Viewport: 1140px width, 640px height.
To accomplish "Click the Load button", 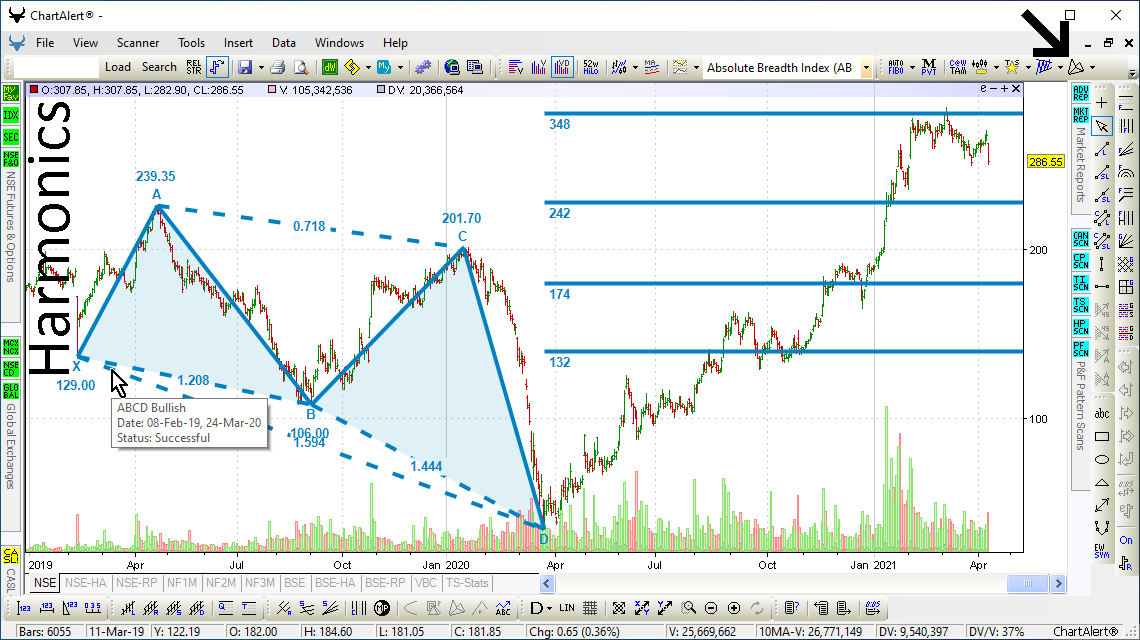I will [118, 67].
